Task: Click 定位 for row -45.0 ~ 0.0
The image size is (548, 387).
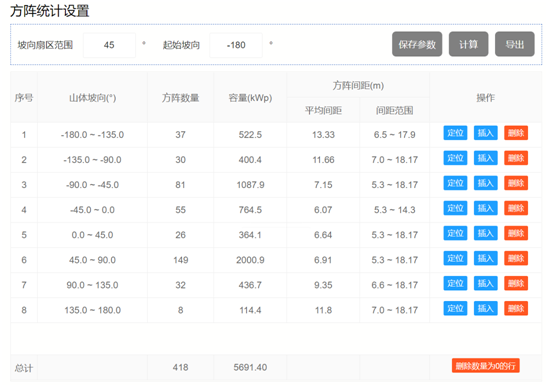Action: pyautogui.click(x=455, y=208)
